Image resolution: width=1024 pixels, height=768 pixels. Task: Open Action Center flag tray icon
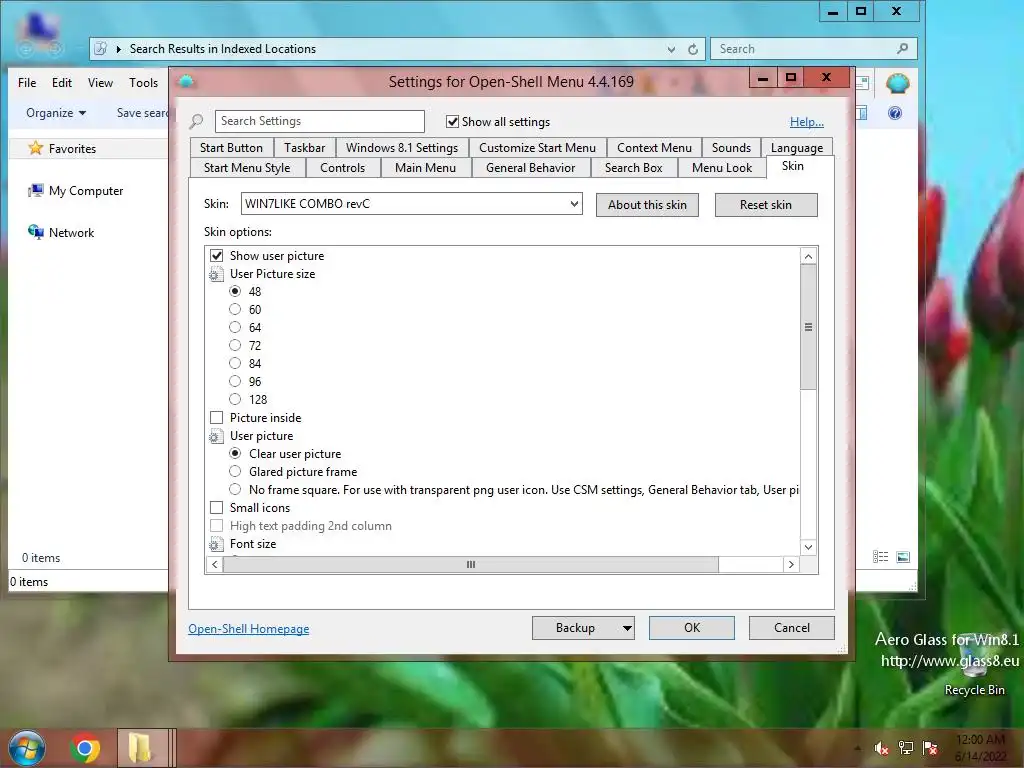[x=930, y=748]
